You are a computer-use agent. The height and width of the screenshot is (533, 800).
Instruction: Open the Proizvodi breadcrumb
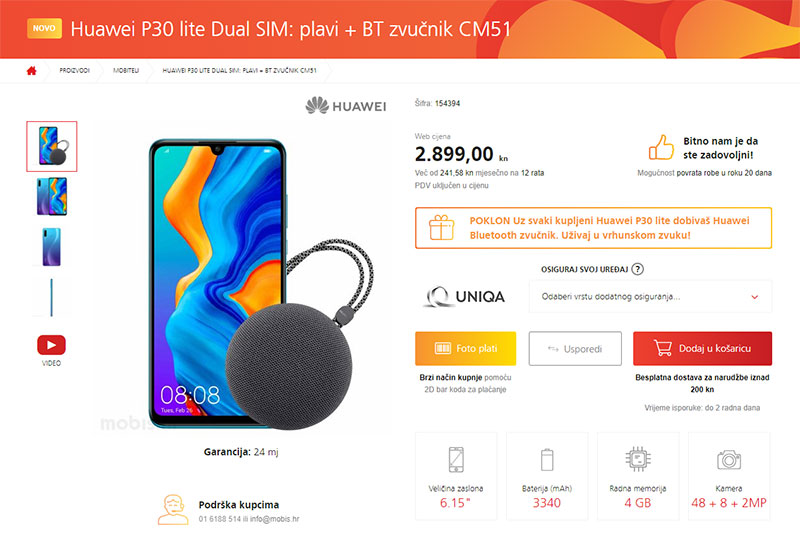click(x=74, y=70)
